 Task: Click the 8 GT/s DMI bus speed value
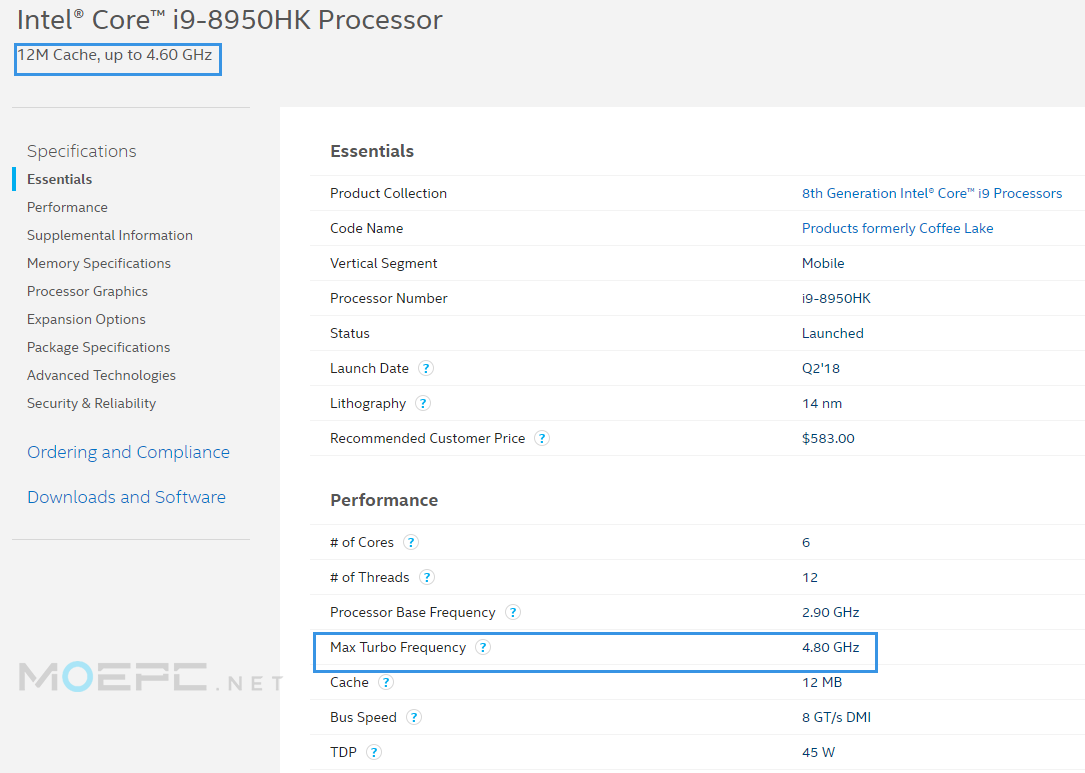pos(836,717)
